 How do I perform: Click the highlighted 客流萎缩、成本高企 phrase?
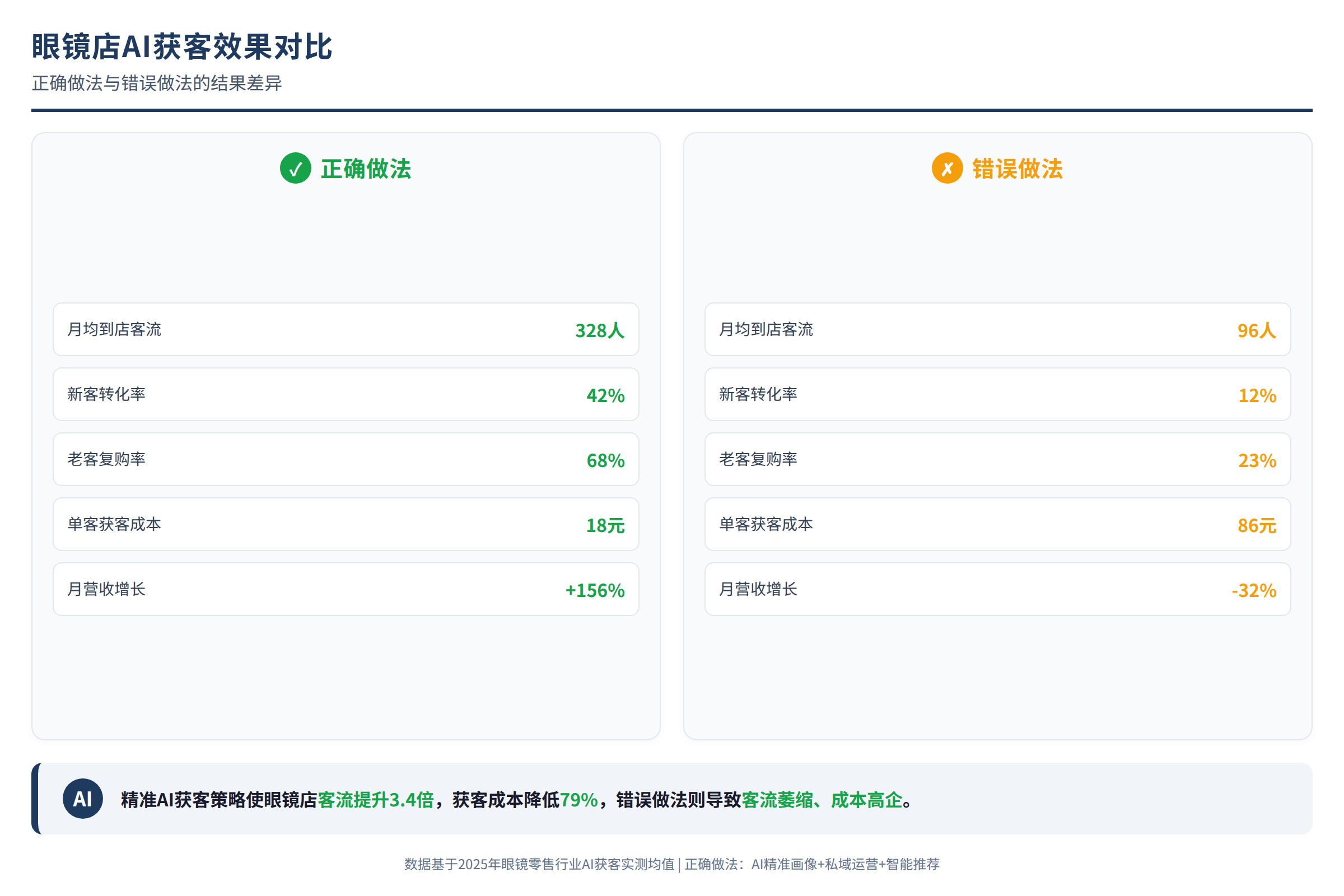click(x=822, y=800)
